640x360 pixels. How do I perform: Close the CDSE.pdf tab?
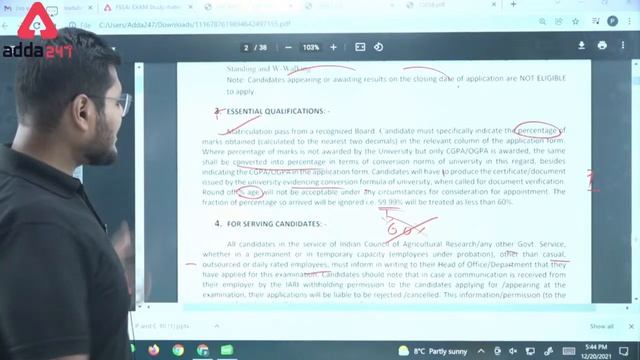coord(493,4)
